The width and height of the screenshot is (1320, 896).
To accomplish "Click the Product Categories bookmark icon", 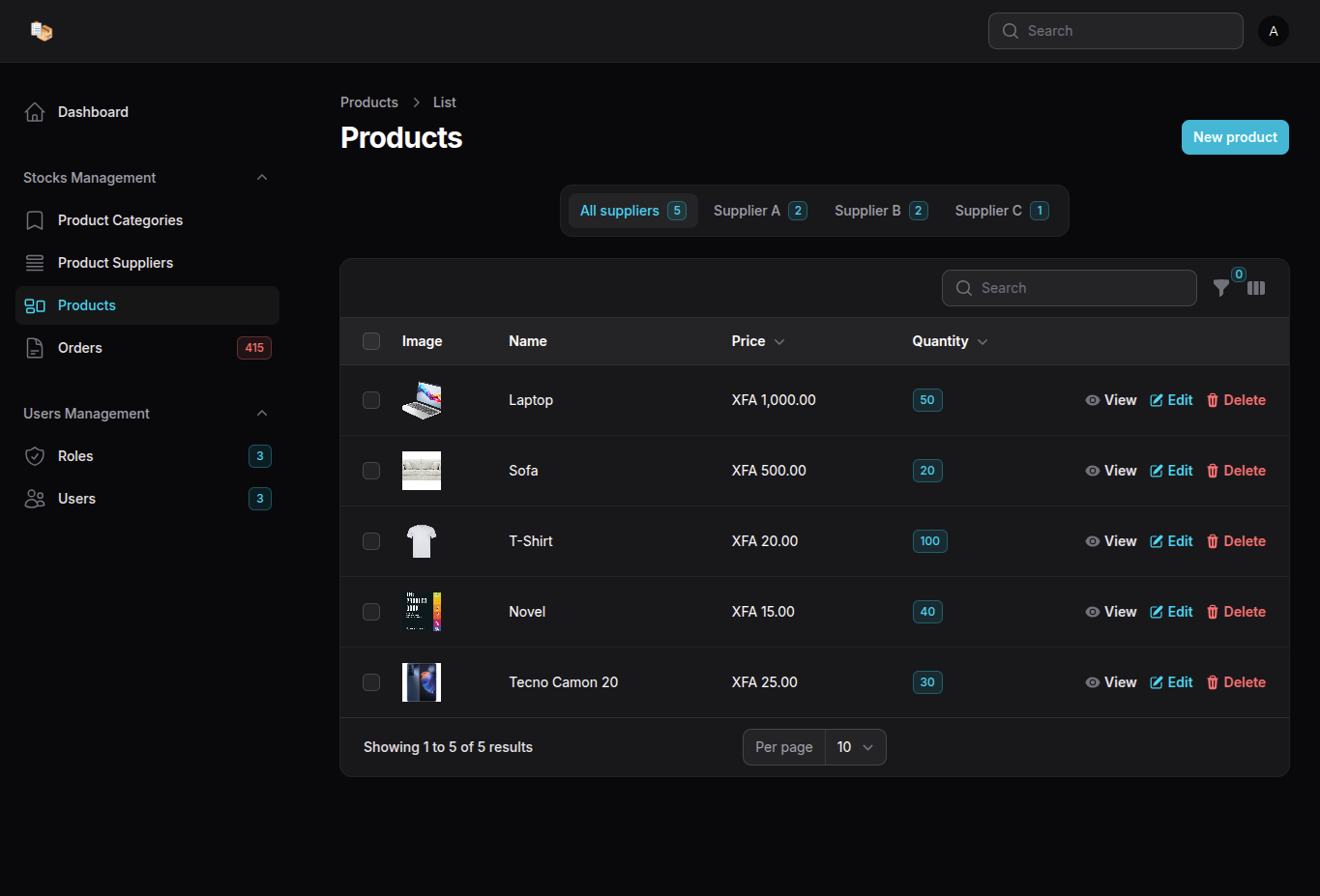I will (x=35, y=220).
